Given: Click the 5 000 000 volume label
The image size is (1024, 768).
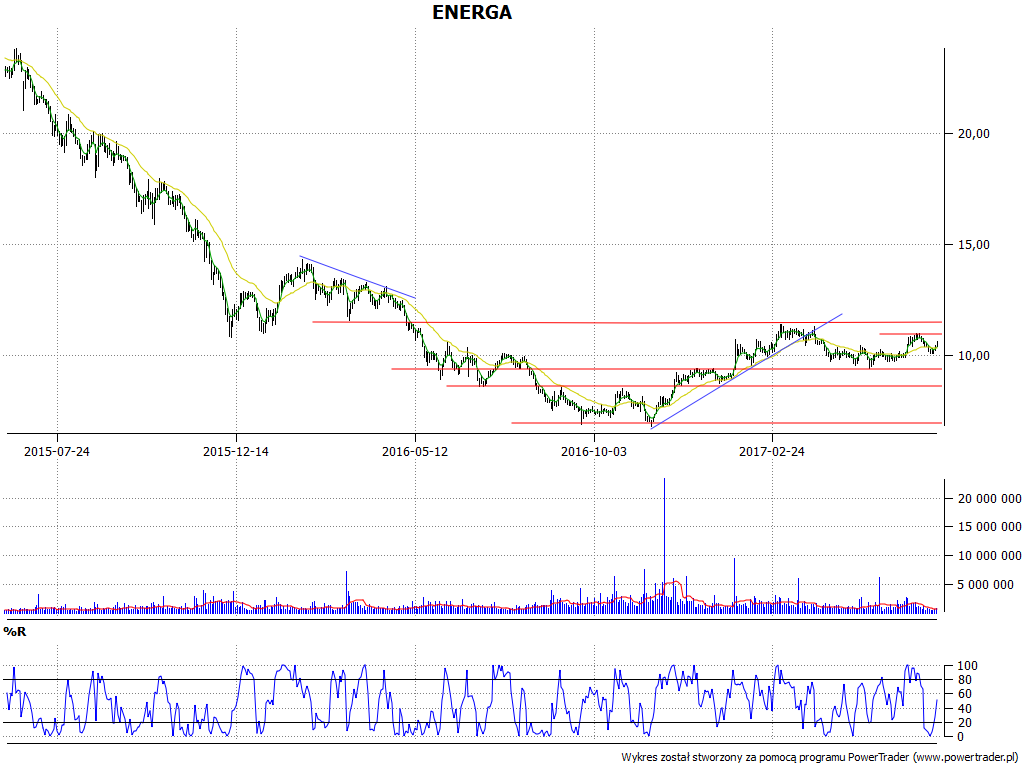Looking at the screenshot, I should (985, 584).
